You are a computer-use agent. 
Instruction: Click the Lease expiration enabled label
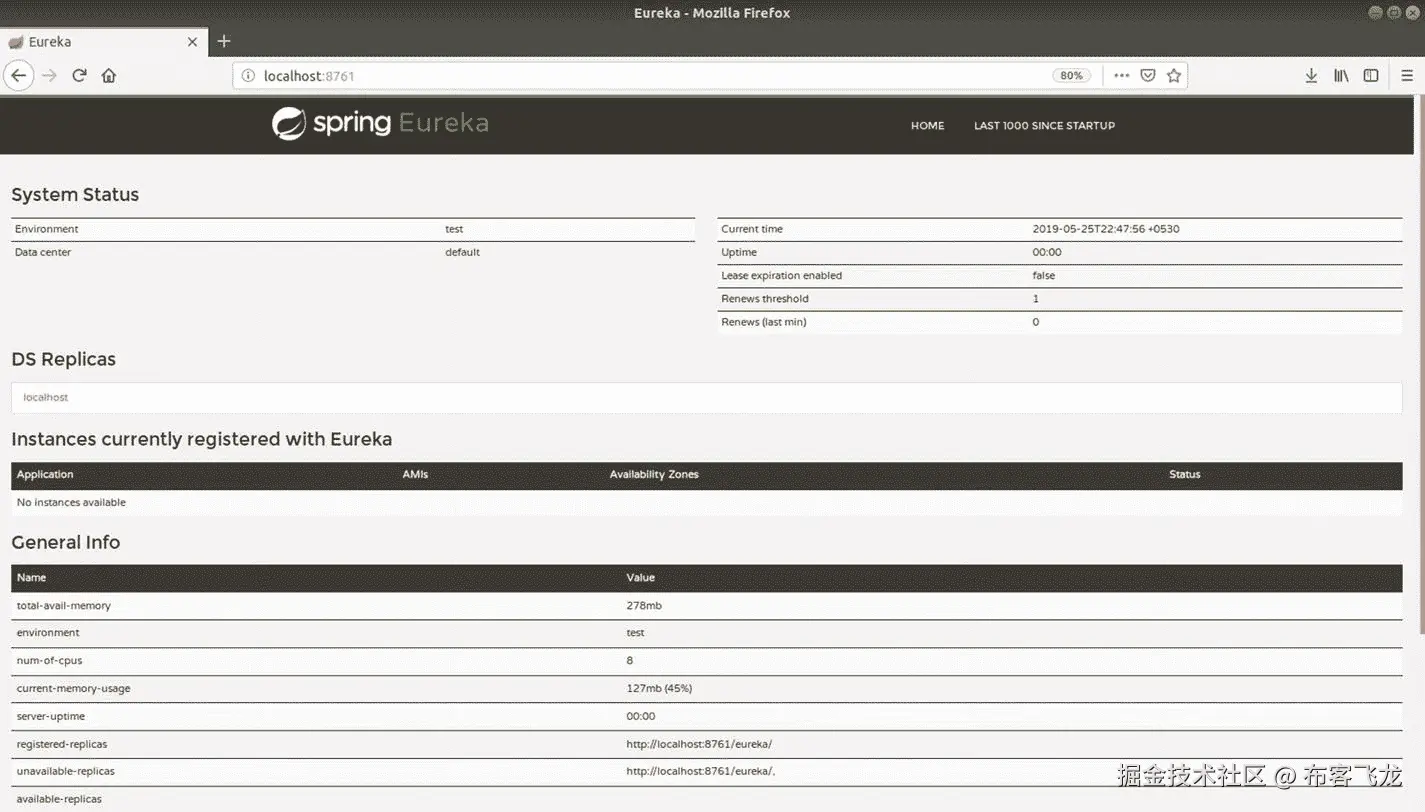pyautogui.click(x=781, y=276)
